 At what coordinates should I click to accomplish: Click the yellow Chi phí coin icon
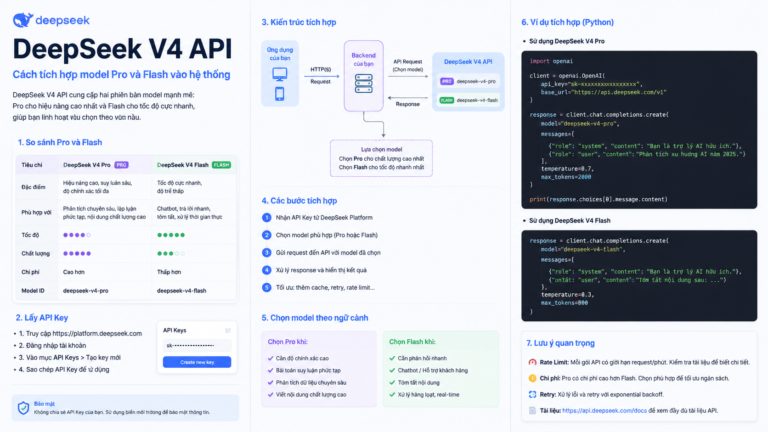click(x=532, y=378)
